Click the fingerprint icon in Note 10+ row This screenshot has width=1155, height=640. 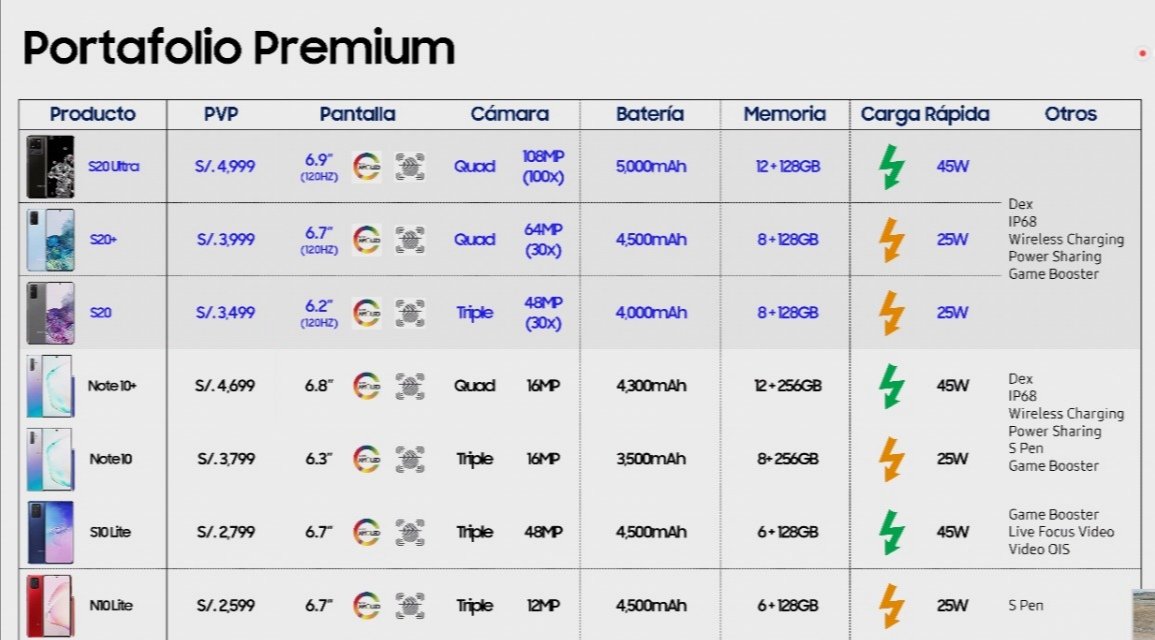[410, 386]
